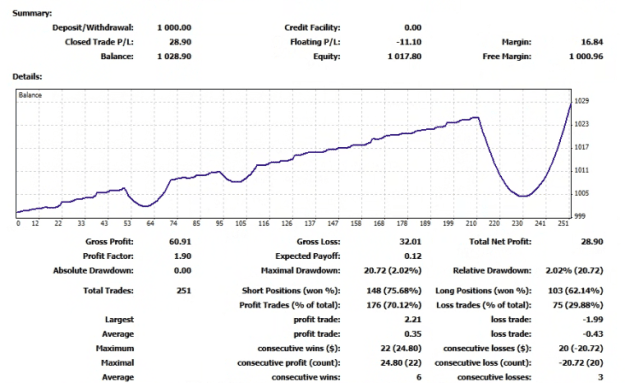
Task: Click the average profit trade value 0.35
Action: [x=413, y=334]
